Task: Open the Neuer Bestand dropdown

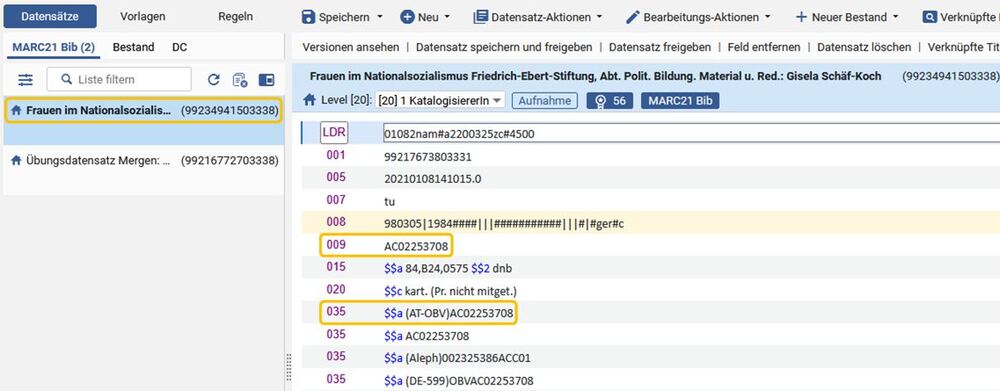Action: pos(847,17)
